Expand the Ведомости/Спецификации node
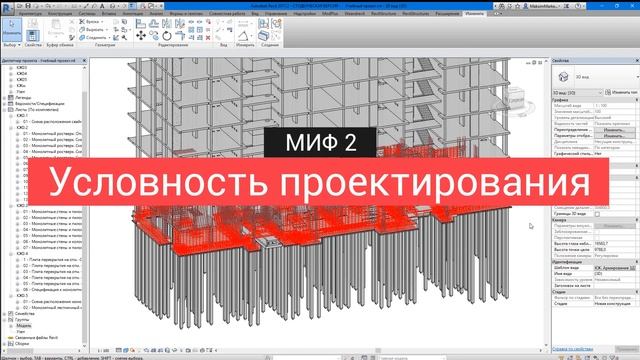This screenshot has height=360, width=640. point(4,104)
